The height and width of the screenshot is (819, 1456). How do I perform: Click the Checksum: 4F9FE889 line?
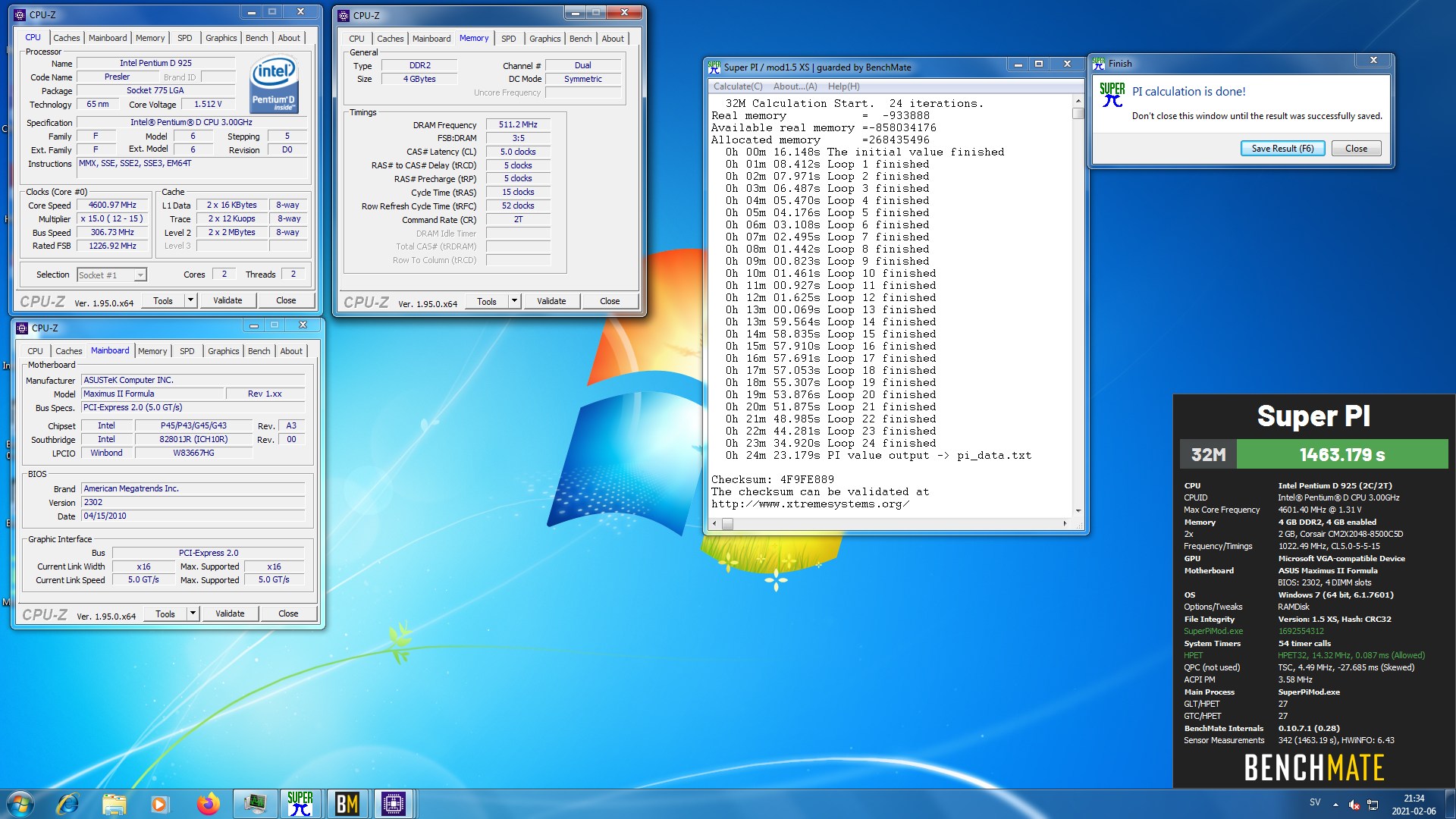(x=773, y=480)
